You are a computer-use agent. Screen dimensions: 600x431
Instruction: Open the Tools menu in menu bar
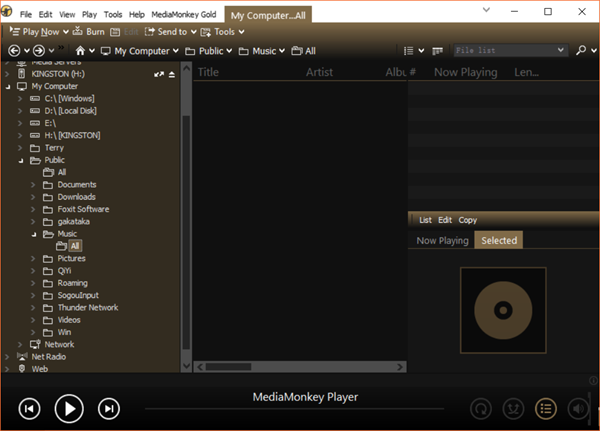tap(113, 15)
